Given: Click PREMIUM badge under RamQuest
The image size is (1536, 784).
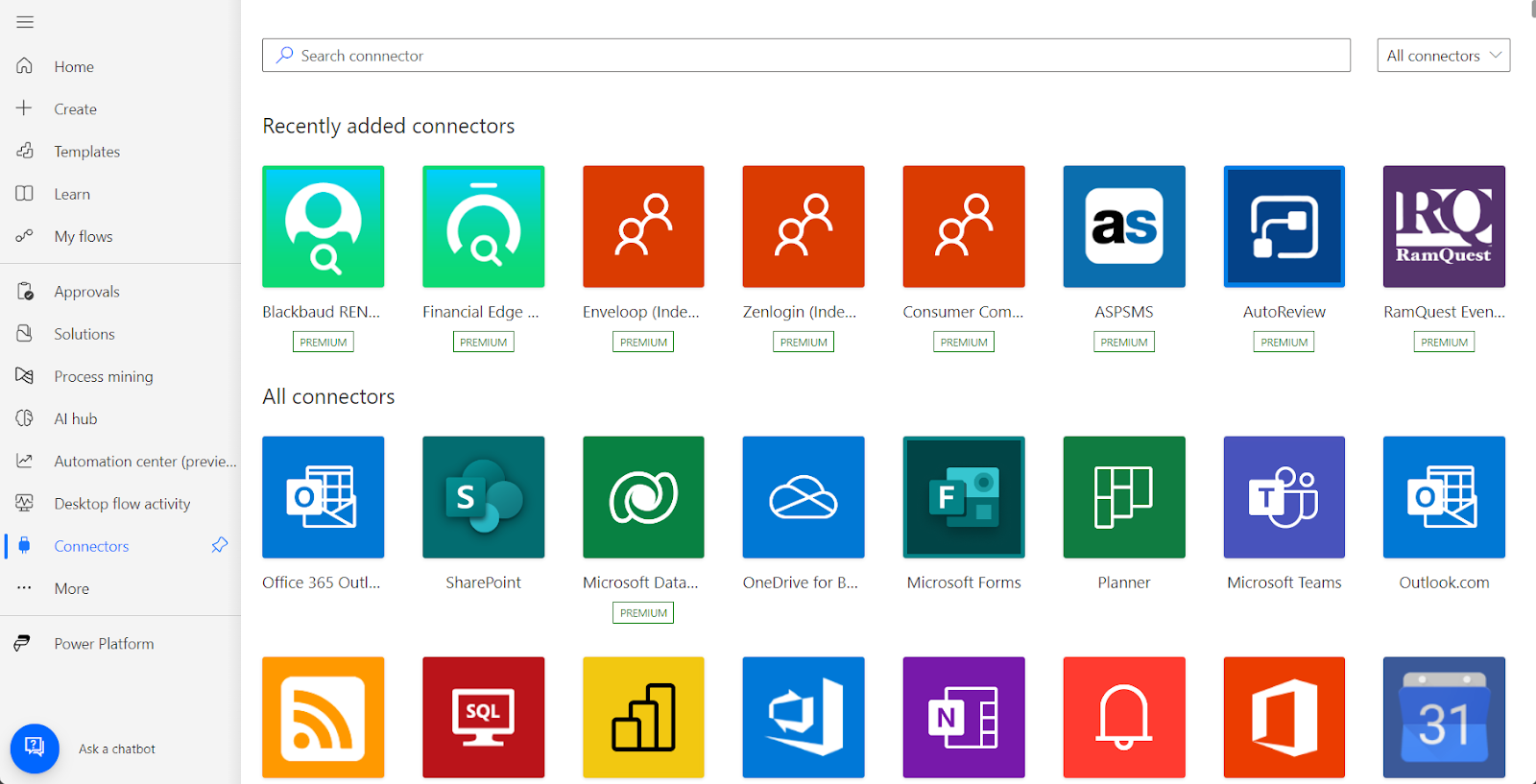Looking at the screenshot, I should 1444,342.
